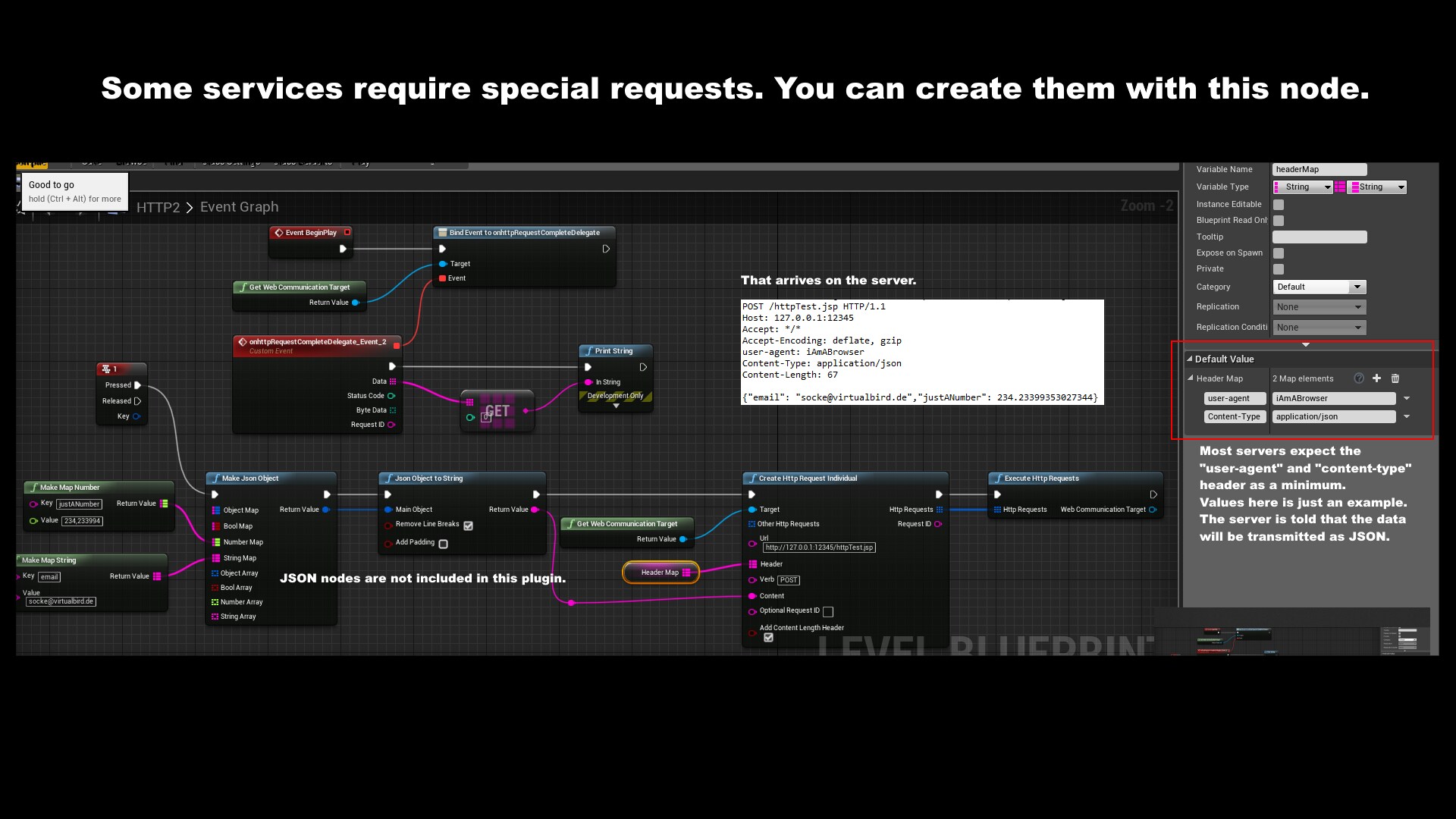Open the Category dropdown set to Default

1319,287
